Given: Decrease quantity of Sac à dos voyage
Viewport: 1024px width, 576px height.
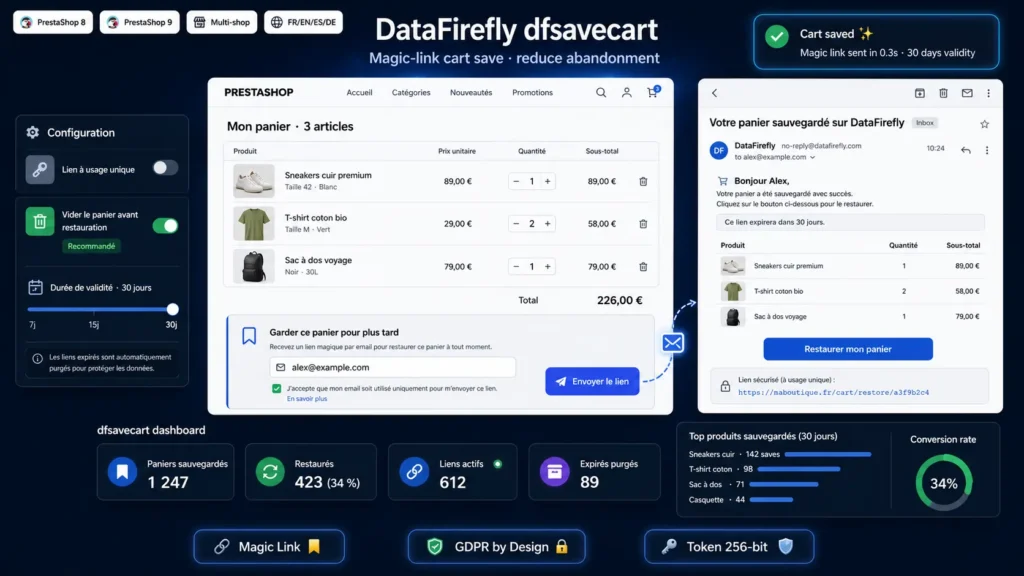Looking at the screenshot, I should coord(516,266).
